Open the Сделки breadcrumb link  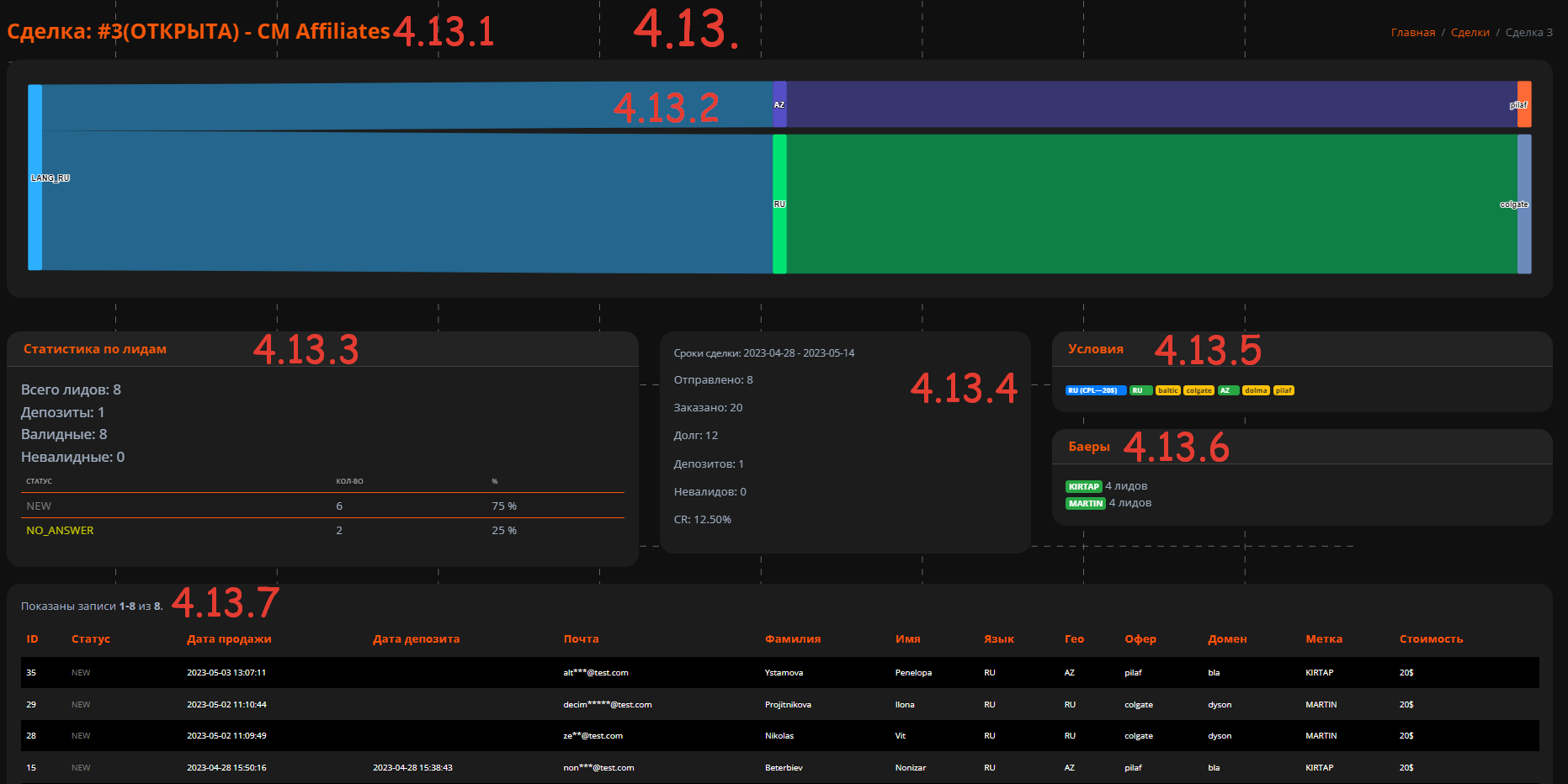(x=1470, y=33)
